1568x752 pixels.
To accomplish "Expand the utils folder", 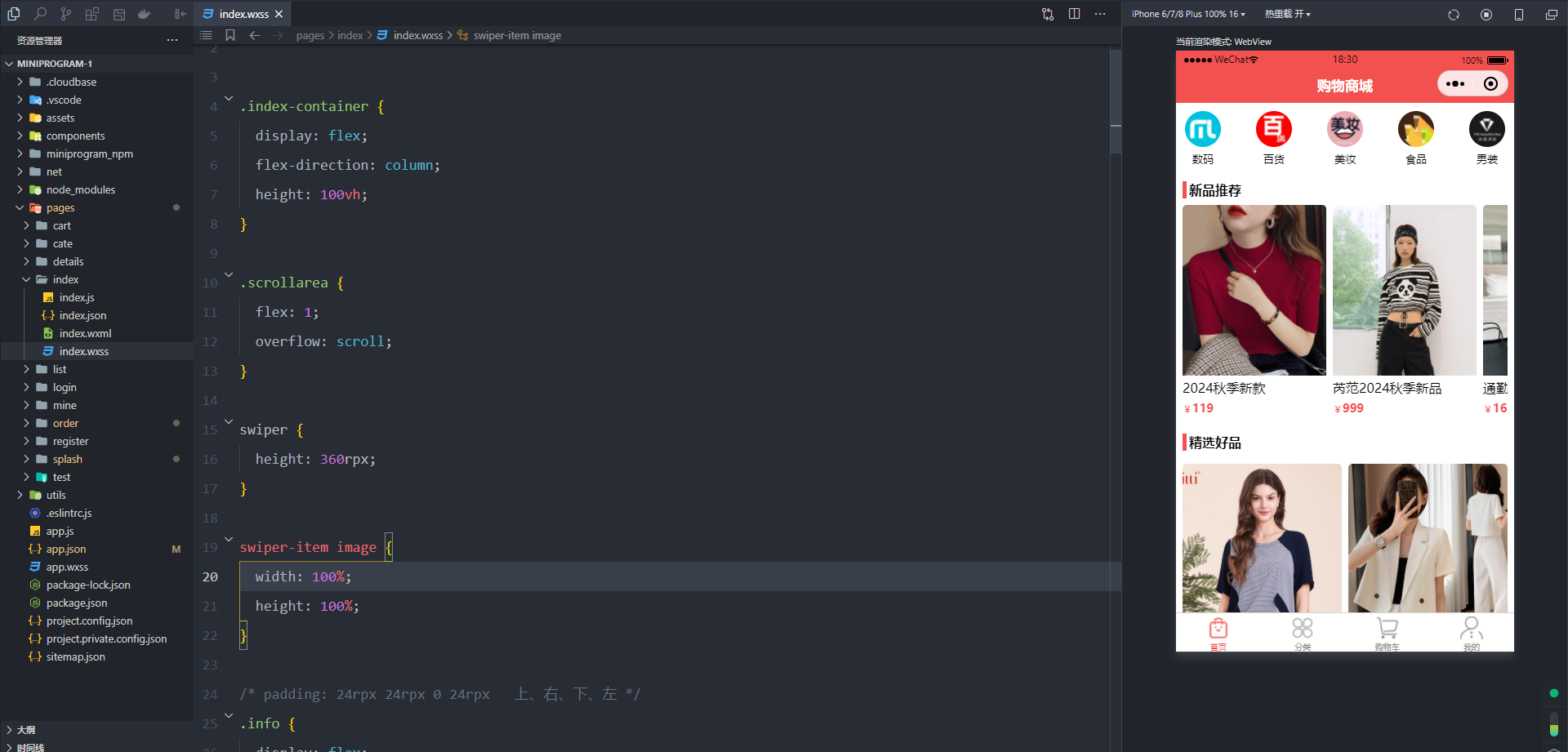I will 20,495.
